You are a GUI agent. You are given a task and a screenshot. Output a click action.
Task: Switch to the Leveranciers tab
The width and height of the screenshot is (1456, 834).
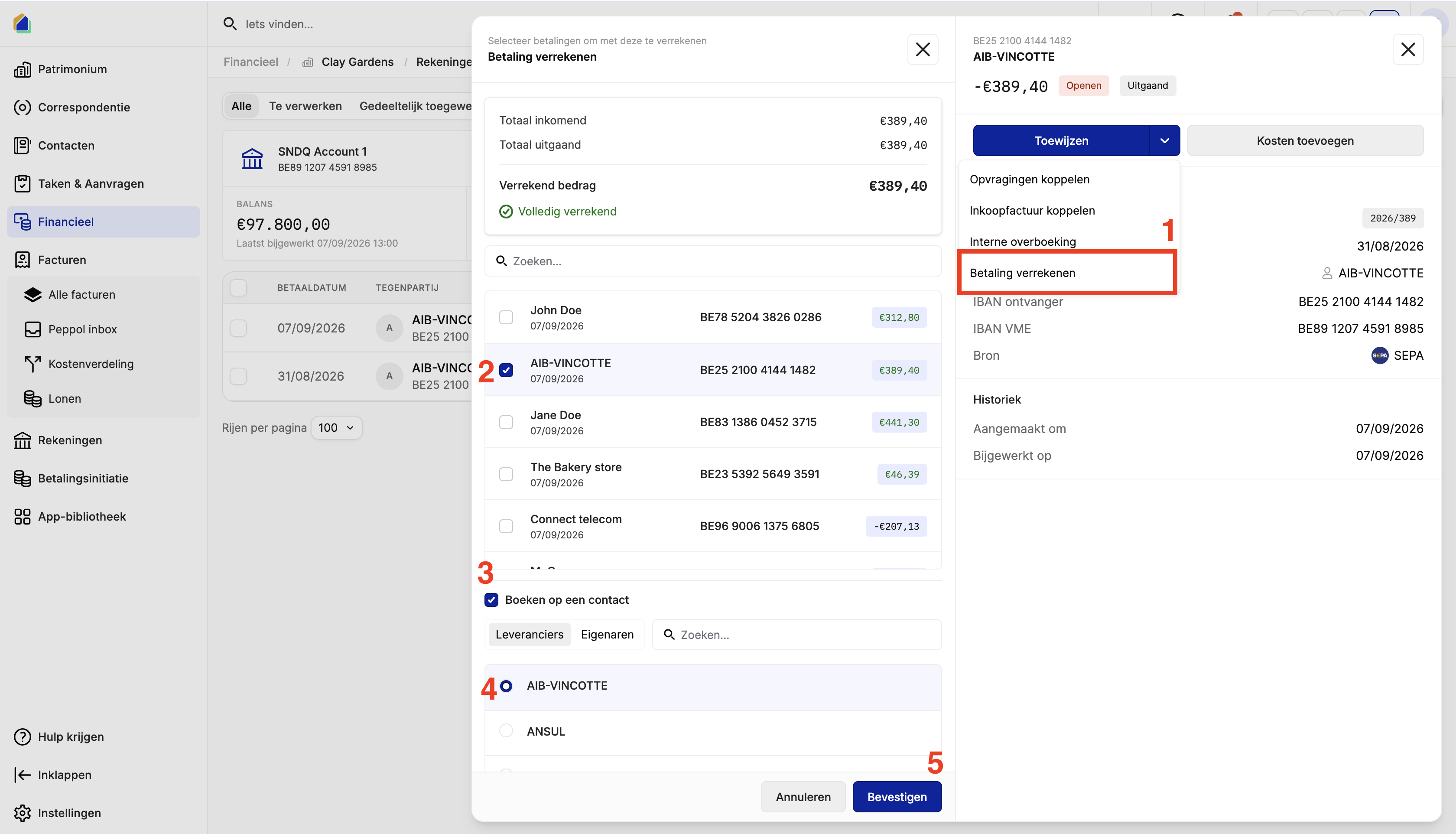pyautogui.click(x=529, y=635)
